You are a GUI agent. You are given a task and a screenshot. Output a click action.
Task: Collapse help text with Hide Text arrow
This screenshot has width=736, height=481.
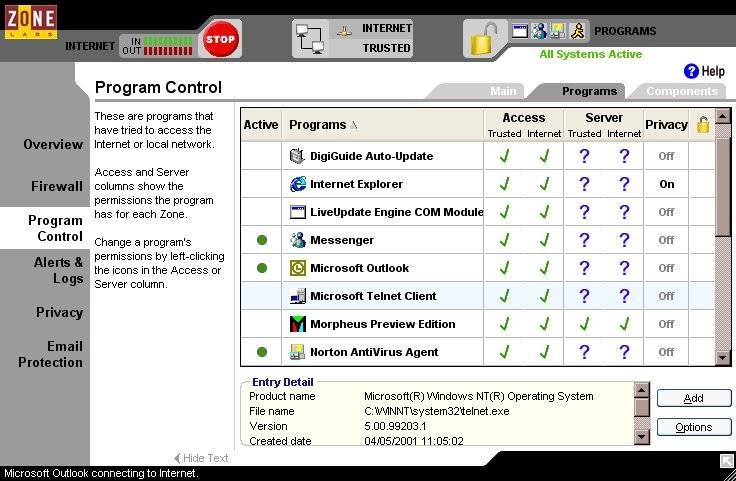click(x=201, y=458)
